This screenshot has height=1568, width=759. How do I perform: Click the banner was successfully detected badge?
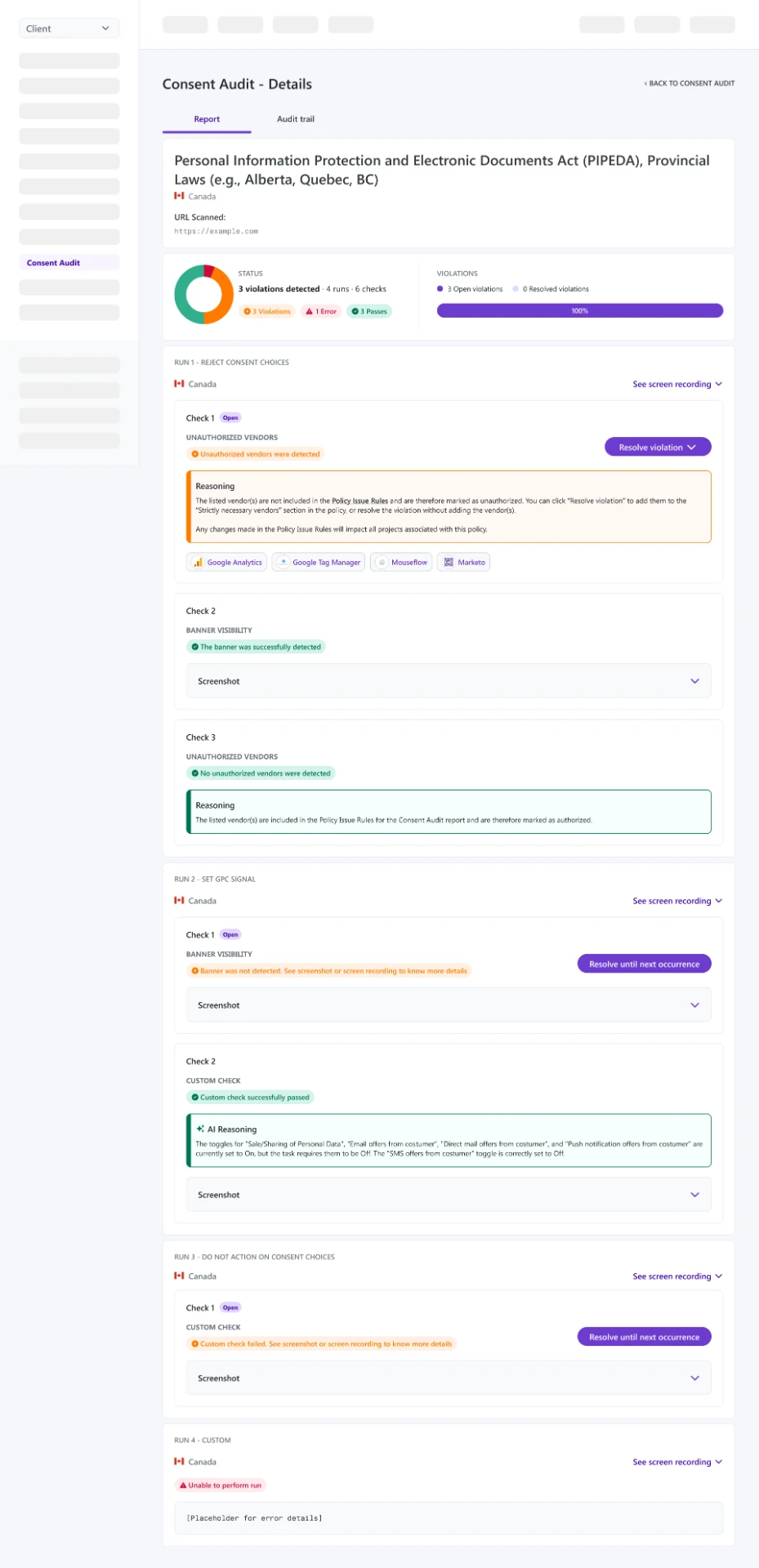point(256,647)
